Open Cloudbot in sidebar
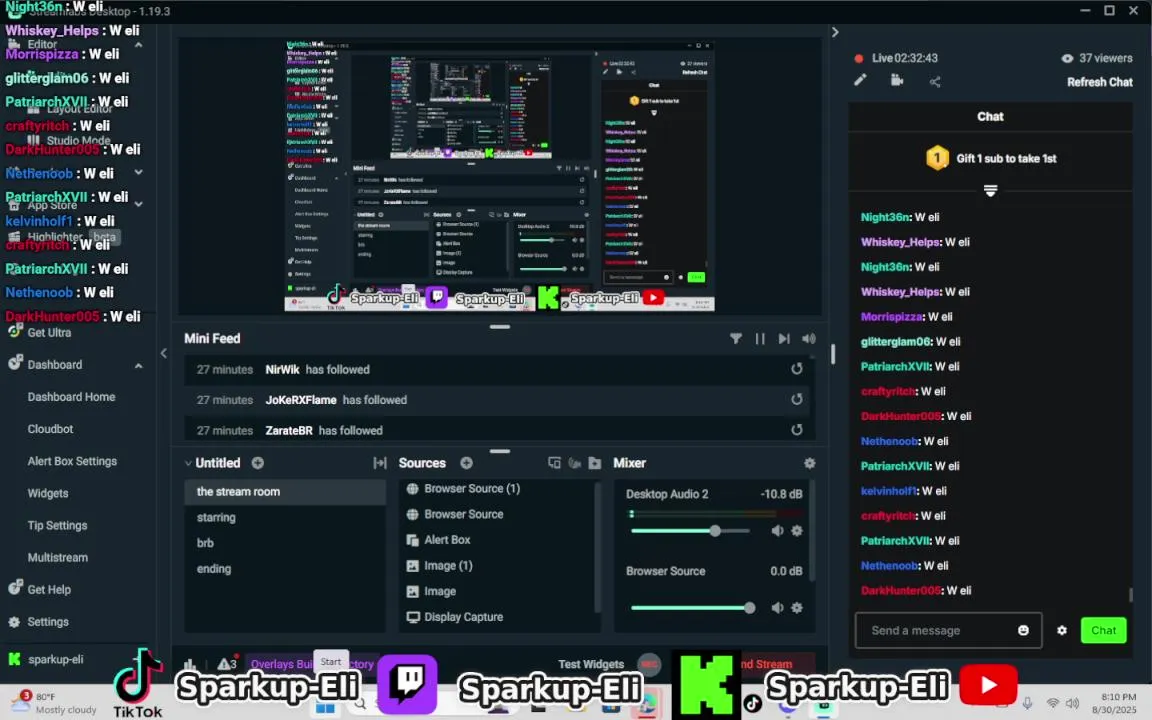Viewport: 1152px width, 720px height. pyautogui.click(x=50, y=429)
